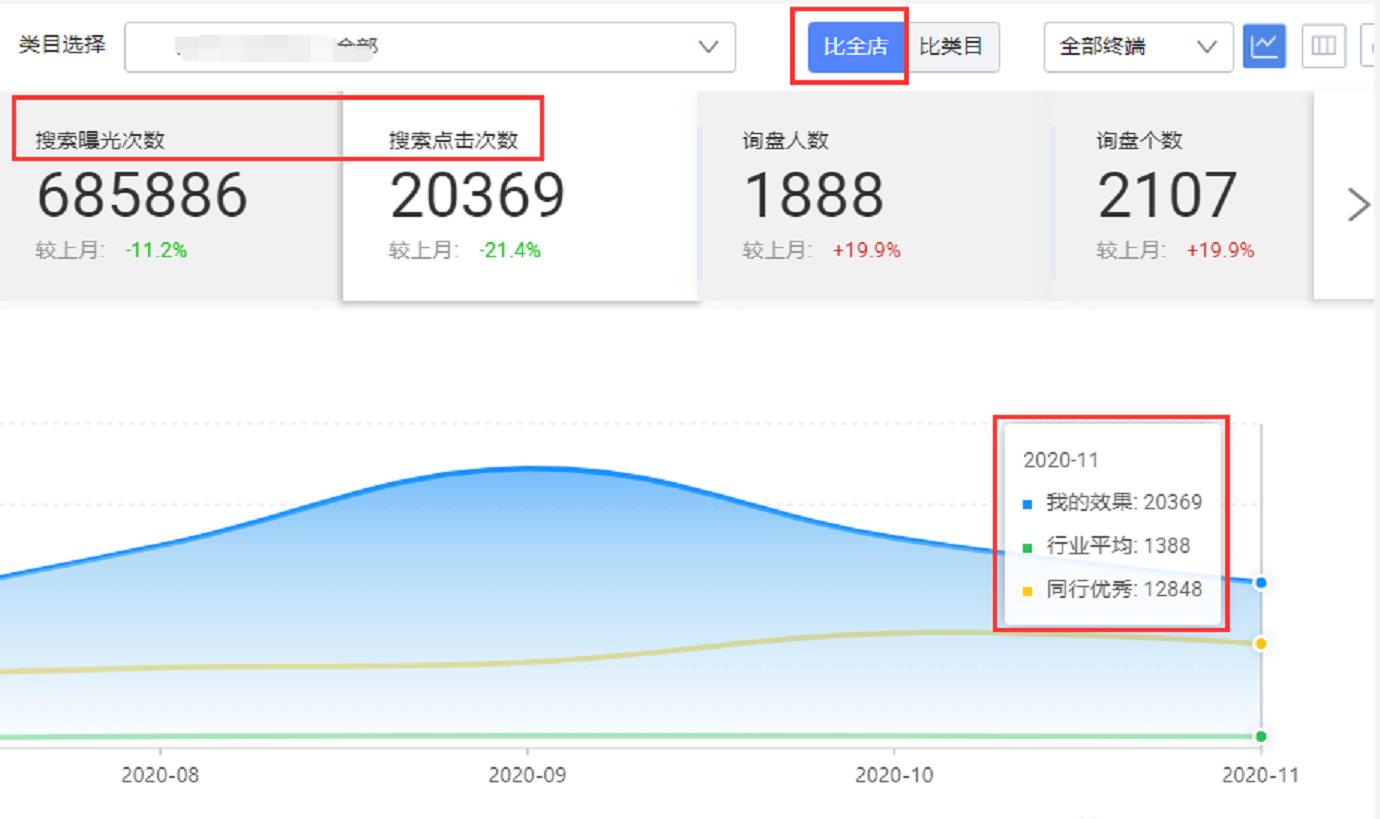The image size is (1380, 819).
Task: Click the value 1888
Action: pos(814,195)
